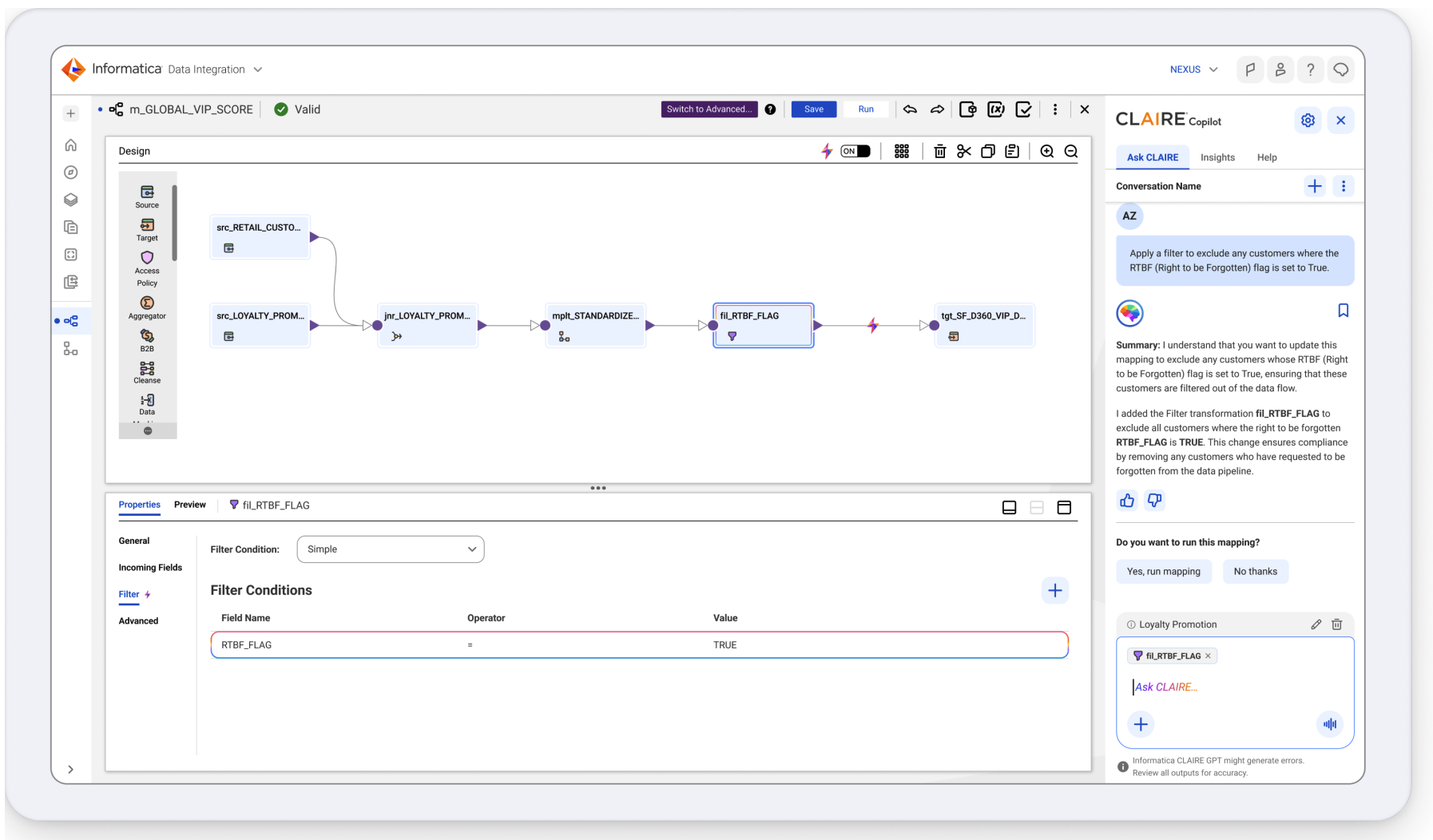Switch to the Insights tab
The image size is (1433, 840).
pos(1217,157)
